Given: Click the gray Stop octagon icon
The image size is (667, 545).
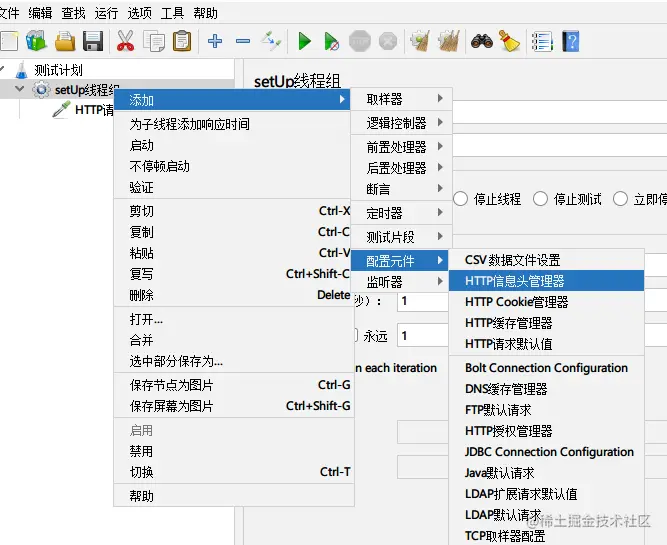Looking at the screenshot, I should click(360, 41).
